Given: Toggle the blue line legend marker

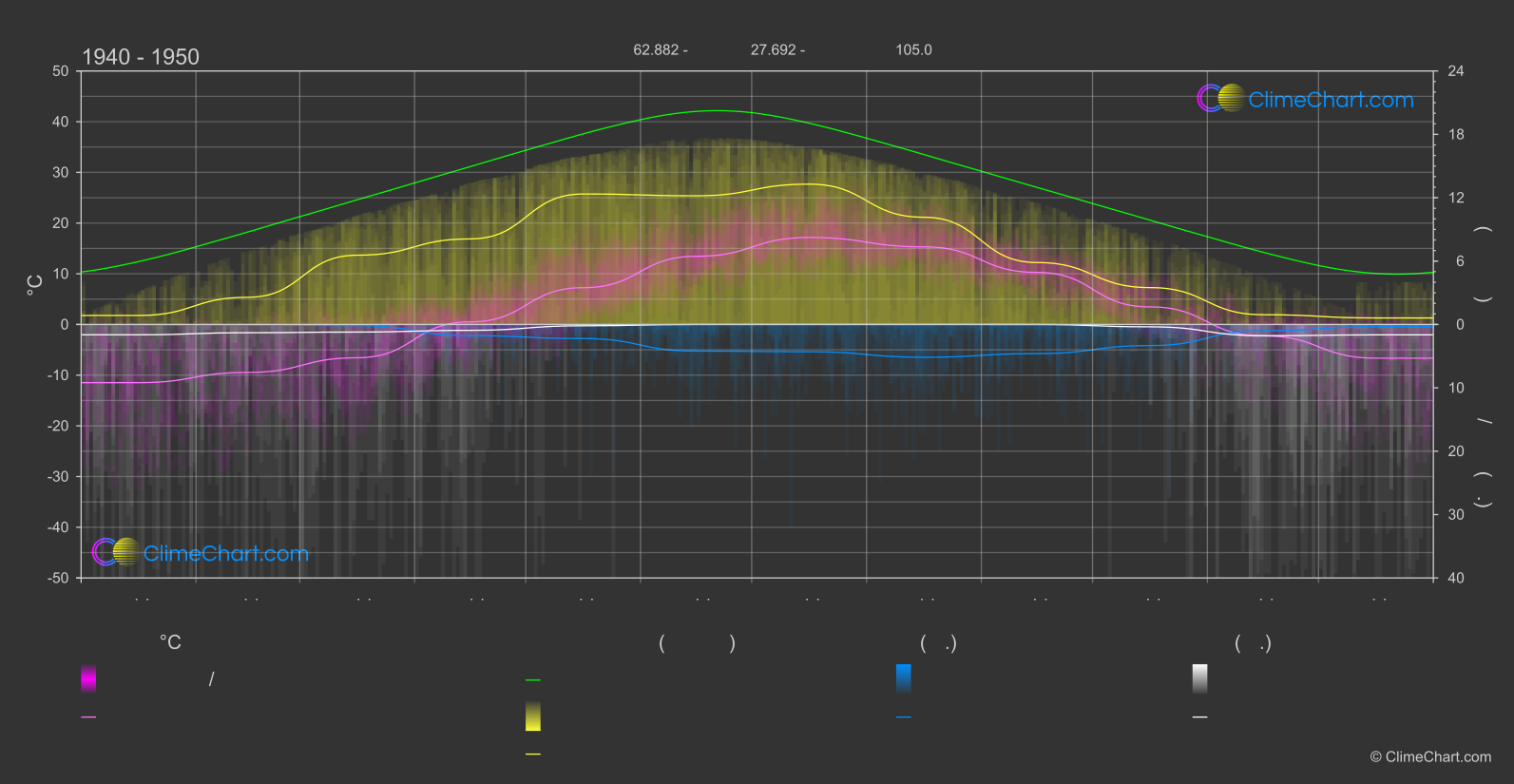Looking at the screenshot, I should (903, 717).
